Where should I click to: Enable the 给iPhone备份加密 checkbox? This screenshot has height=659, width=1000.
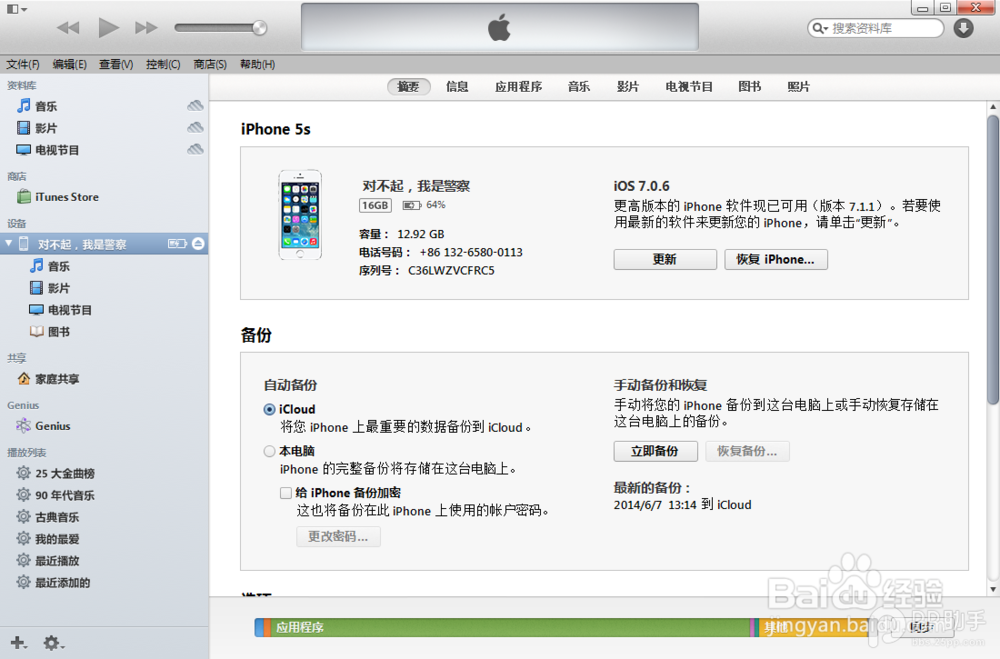[286, 493]
